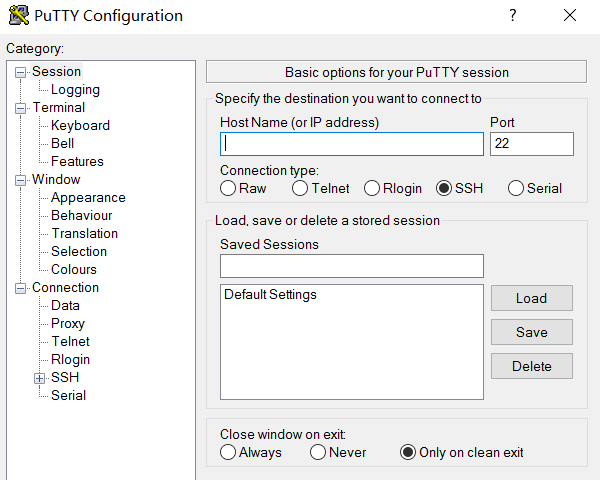The width and height of the screenshot is (600, 480).
Task: Open the SSH category in tree
Action: click(x=65, y=377)
